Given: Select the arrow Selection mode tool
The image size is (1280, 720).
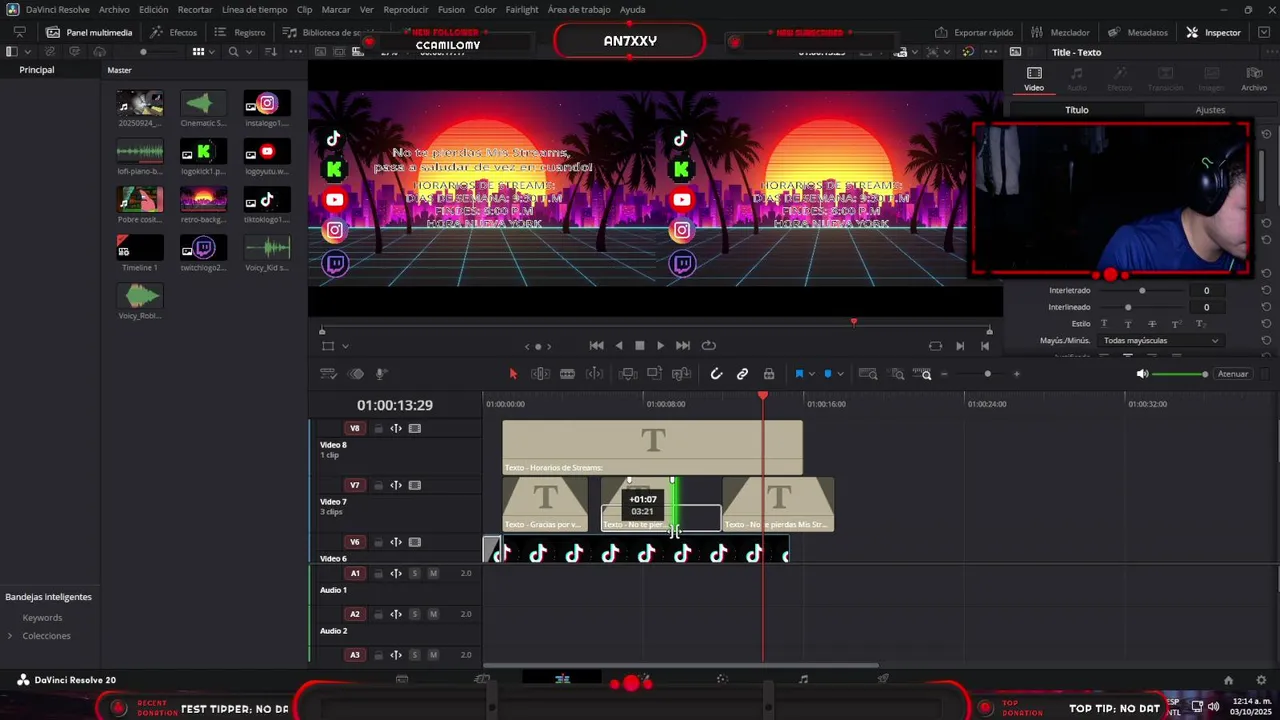Looking at the screenshot, I should pyautogui.click(x=513, y=374).
